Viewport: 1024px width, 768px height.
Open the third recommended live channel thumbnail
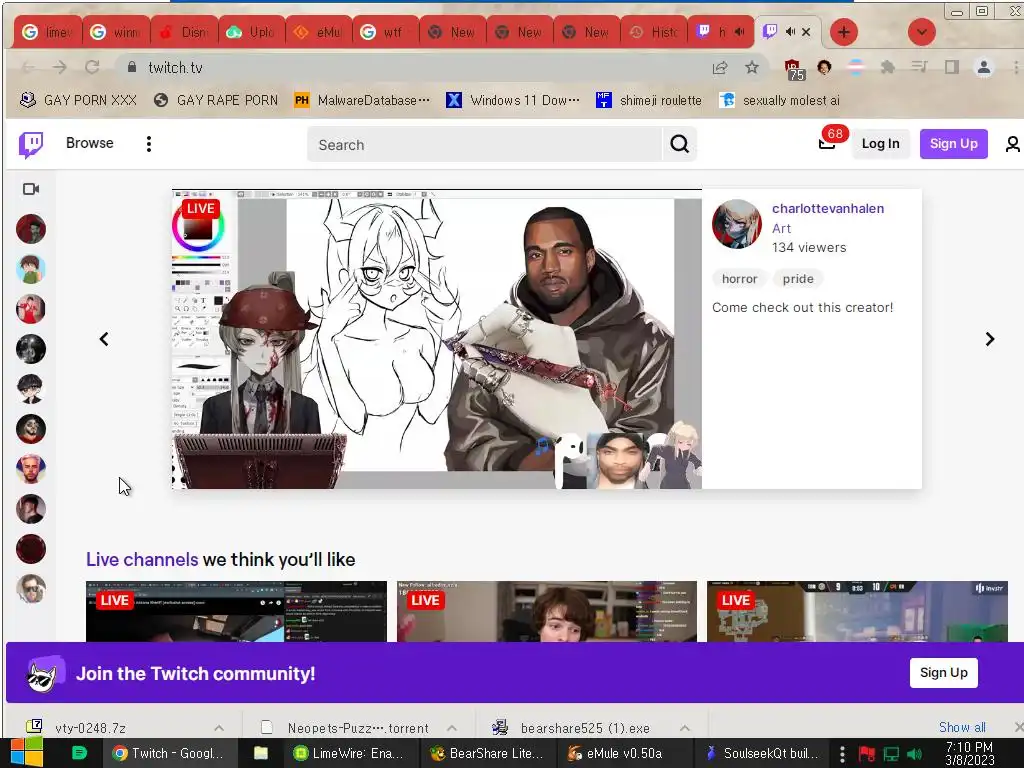[x=857, y=611]
